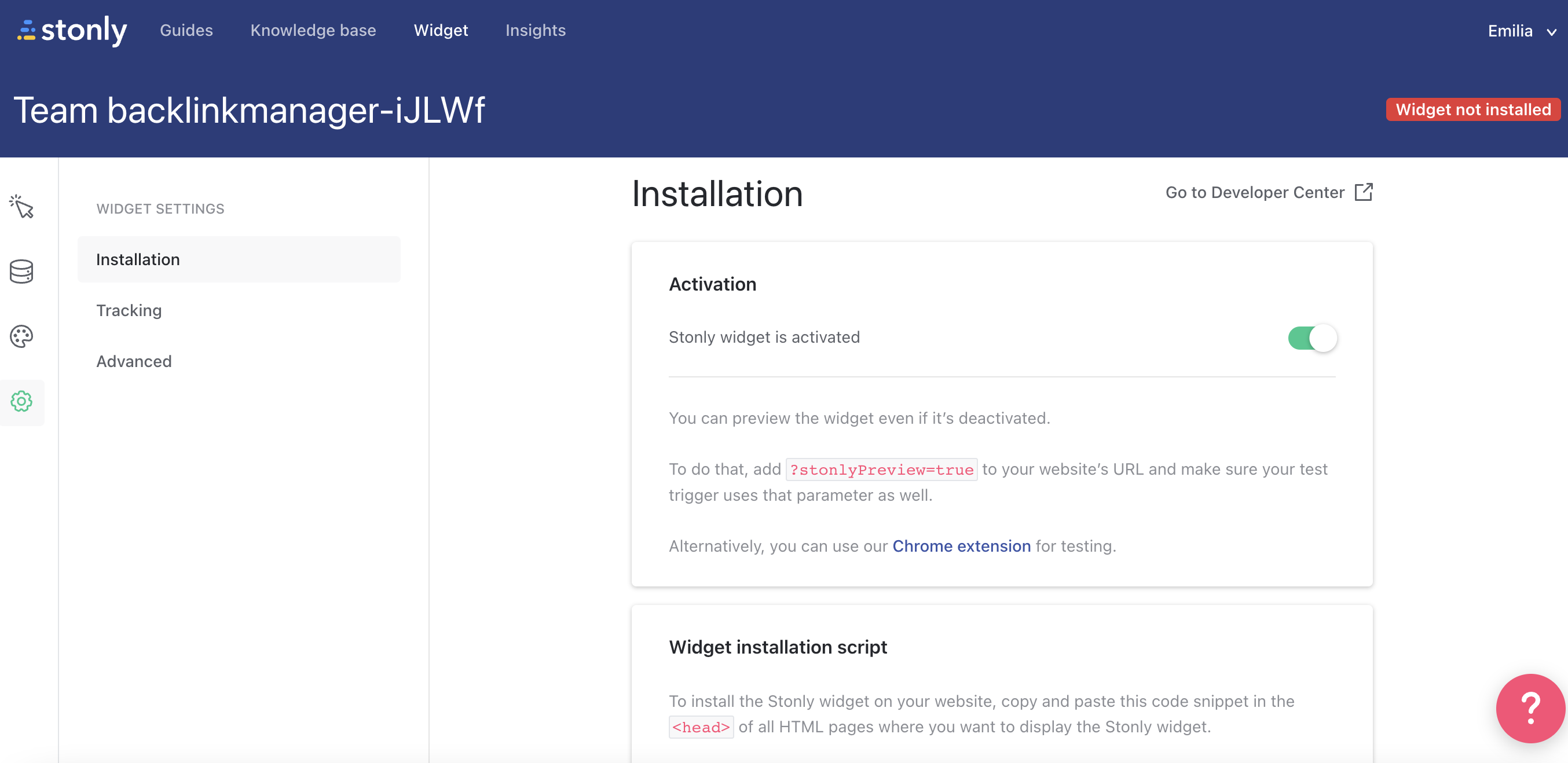Select the Guides tab in top navigation
Image resolution: width=1568 pixels, height=763 pixels.
[187, 30]
